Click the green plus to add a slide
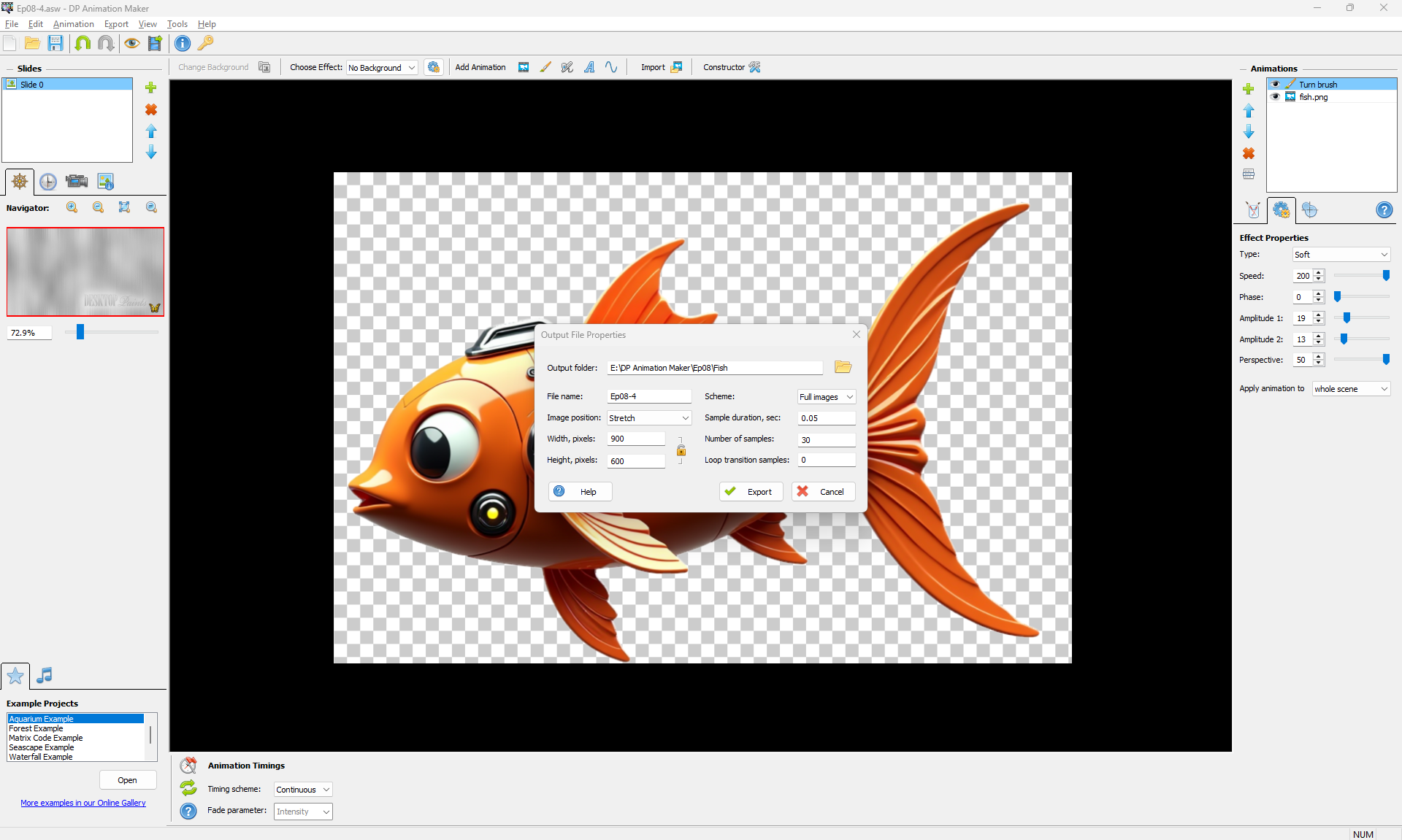1402x840 pixels. coord(151,88)
